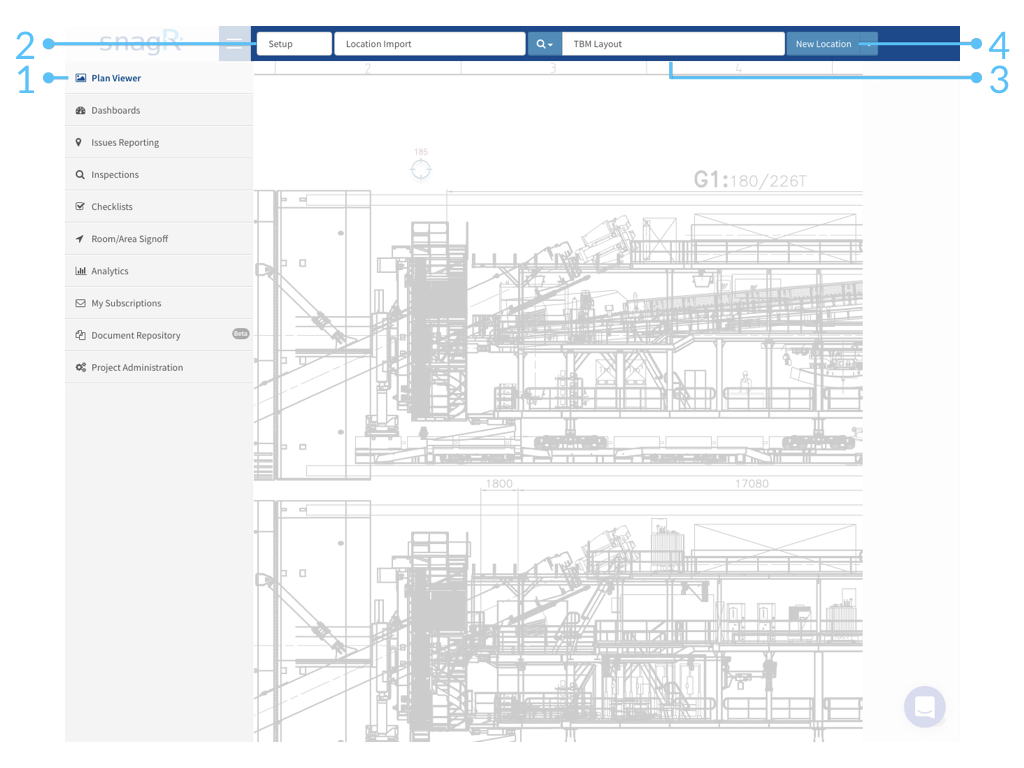This screenshot has height=768, width=1024.
Task: Go to Issues Reporting
Action: 159,142
